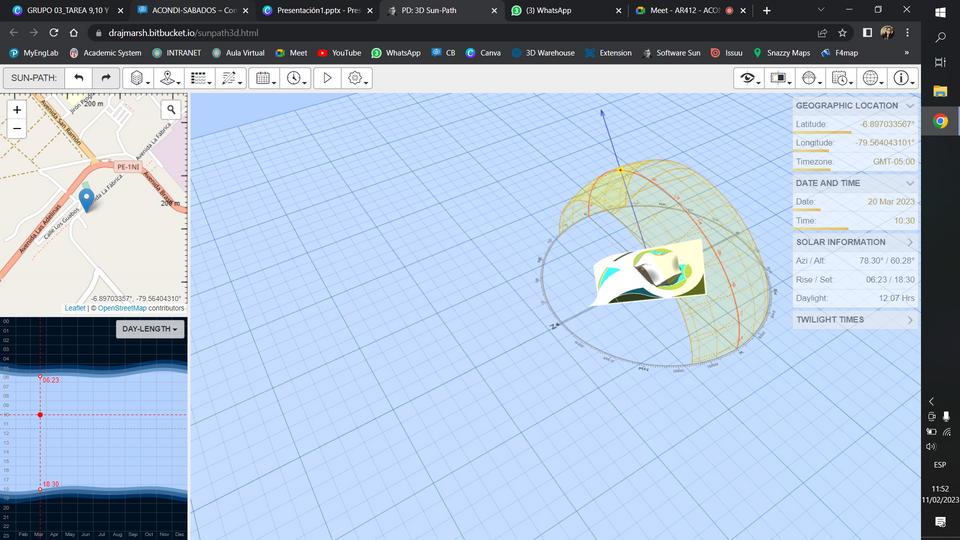Click the redo arrow in the Sun-Path toolbar
The height and width of the screenshot is (540, 960).
pyautogui.click(x=106, y=78)
